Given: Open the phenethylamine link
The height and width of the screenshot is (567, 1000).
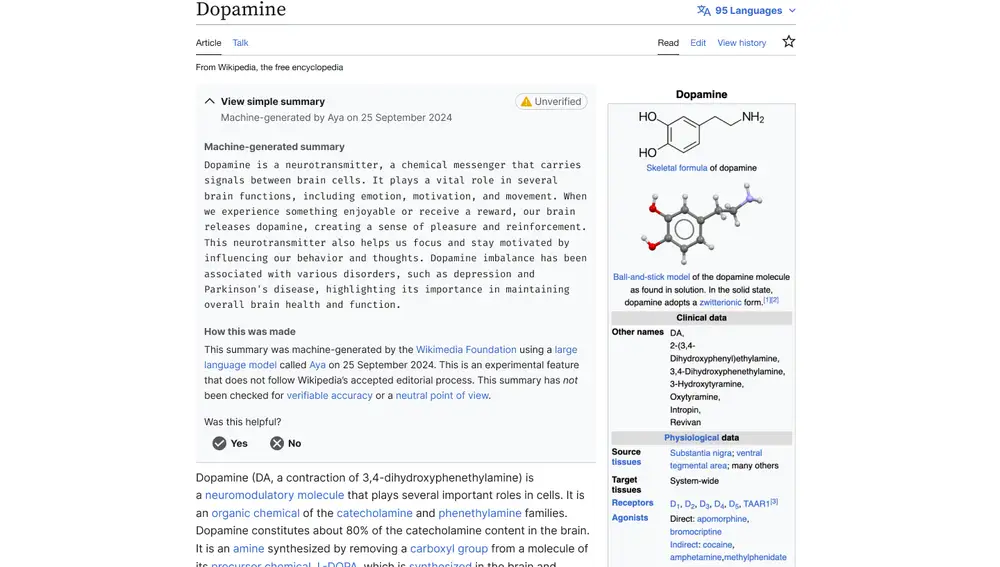Looking at the screenshot, I should pos(480,513).
